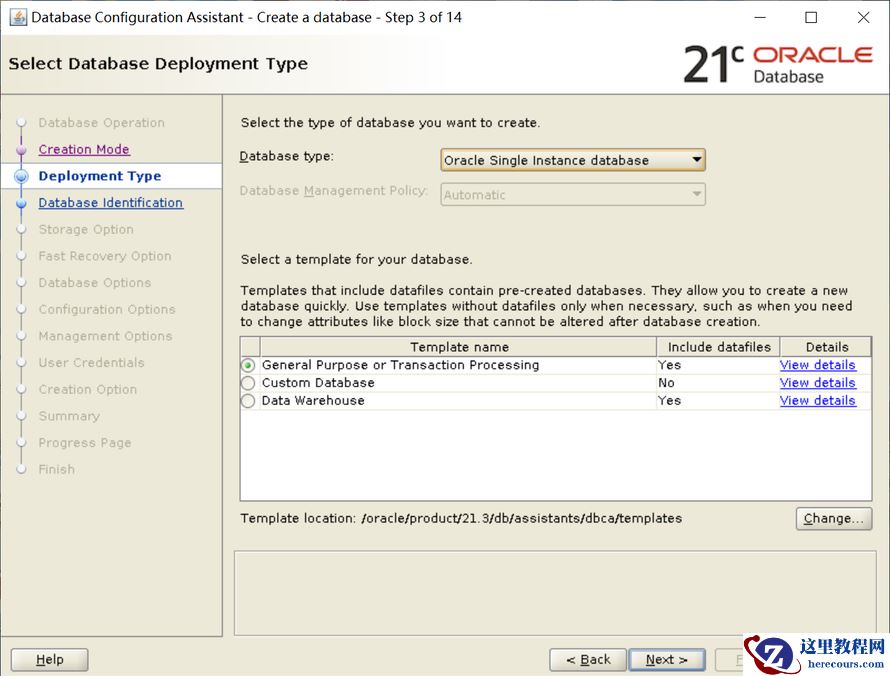Click the Help button
The image size is (890, 676).
click(49, 660)
